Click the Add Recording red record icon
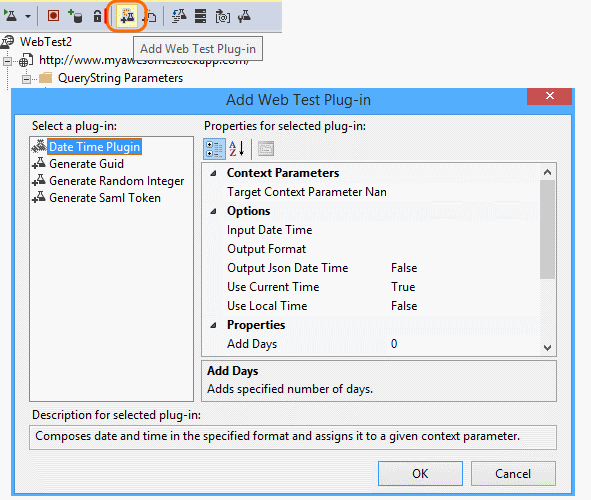 click(53, 16)
